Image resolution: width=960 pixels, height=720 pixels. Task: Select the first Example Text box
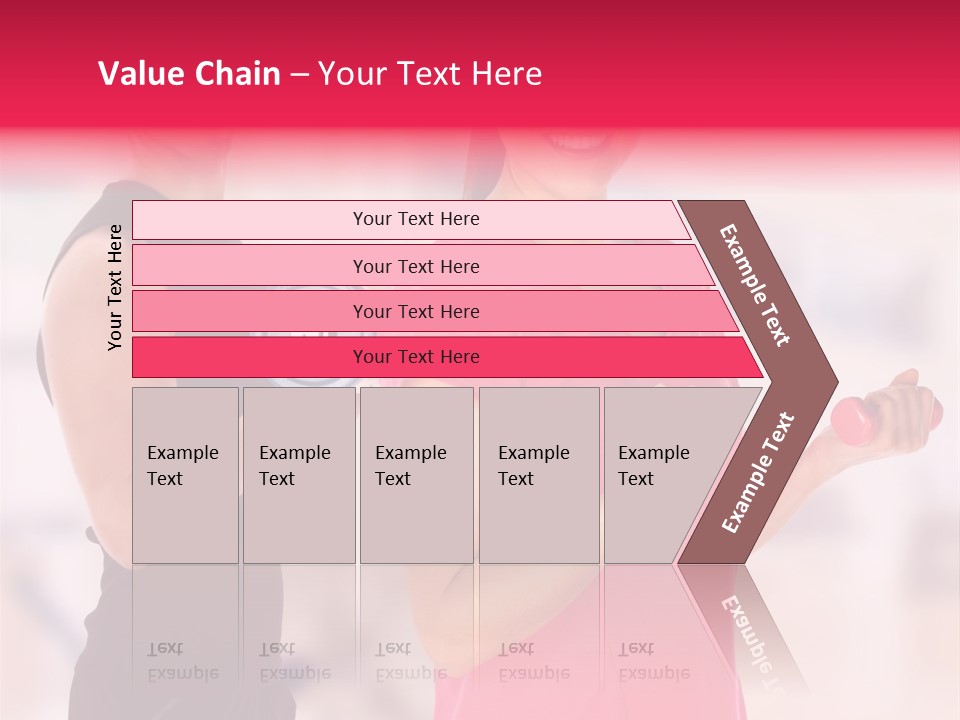point(186,475)
